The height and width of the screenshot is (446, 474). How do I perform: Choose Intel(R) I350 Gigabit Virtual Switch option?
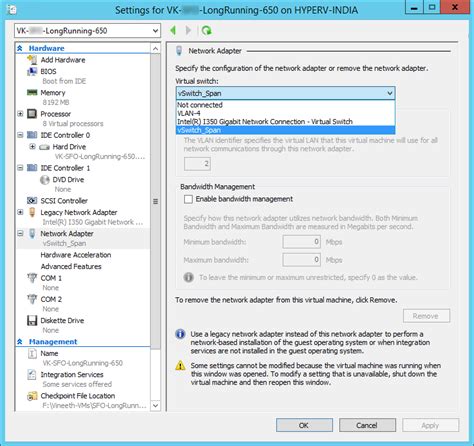point(285,122)
